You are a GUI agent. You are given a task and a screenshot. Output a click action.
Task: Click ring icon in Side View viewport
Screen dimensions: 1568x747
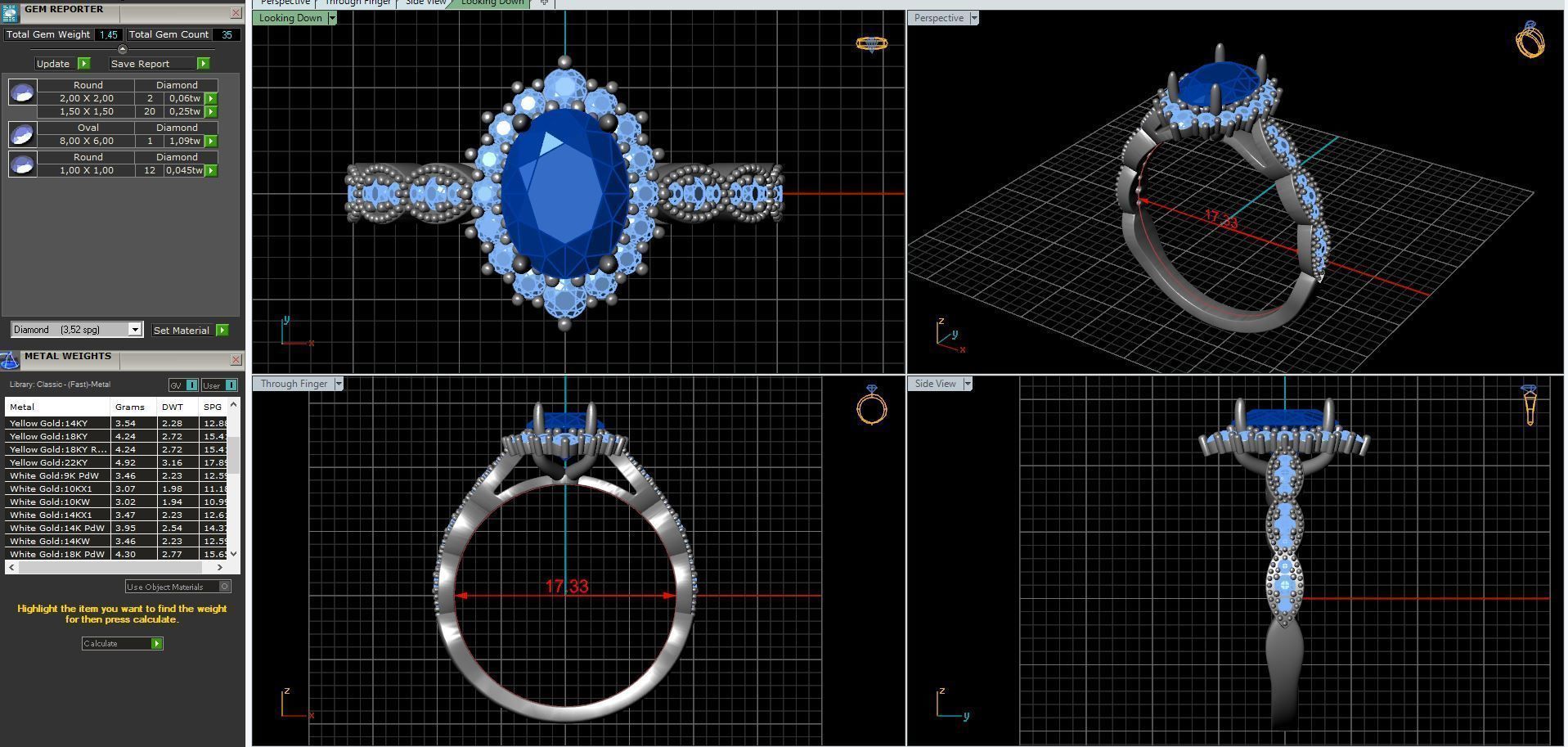click(x=1530, y=404)
